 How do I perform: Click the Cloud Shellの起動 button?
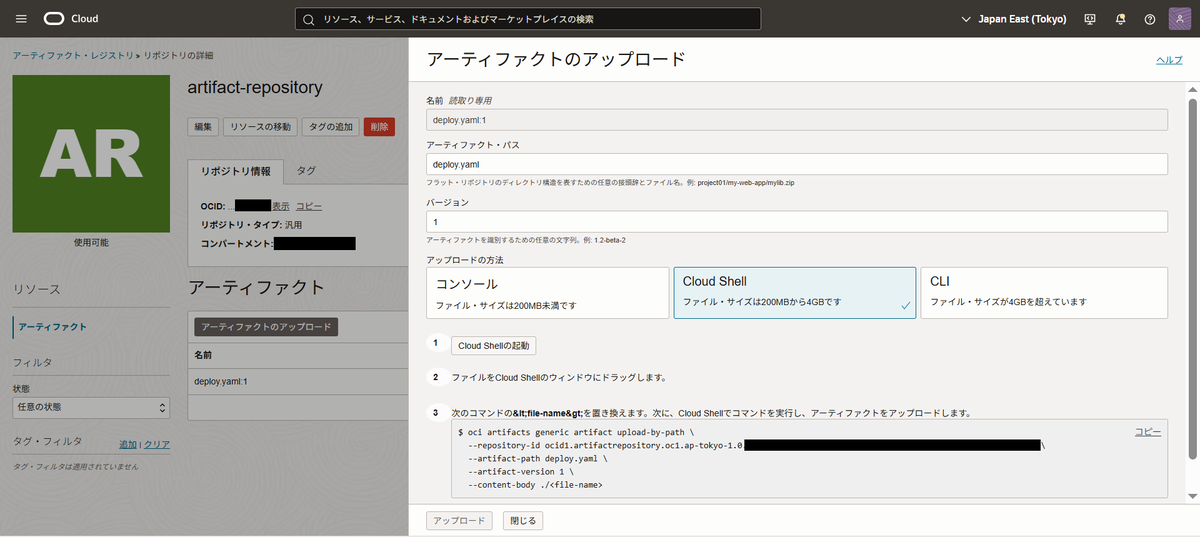click(494, 345)
